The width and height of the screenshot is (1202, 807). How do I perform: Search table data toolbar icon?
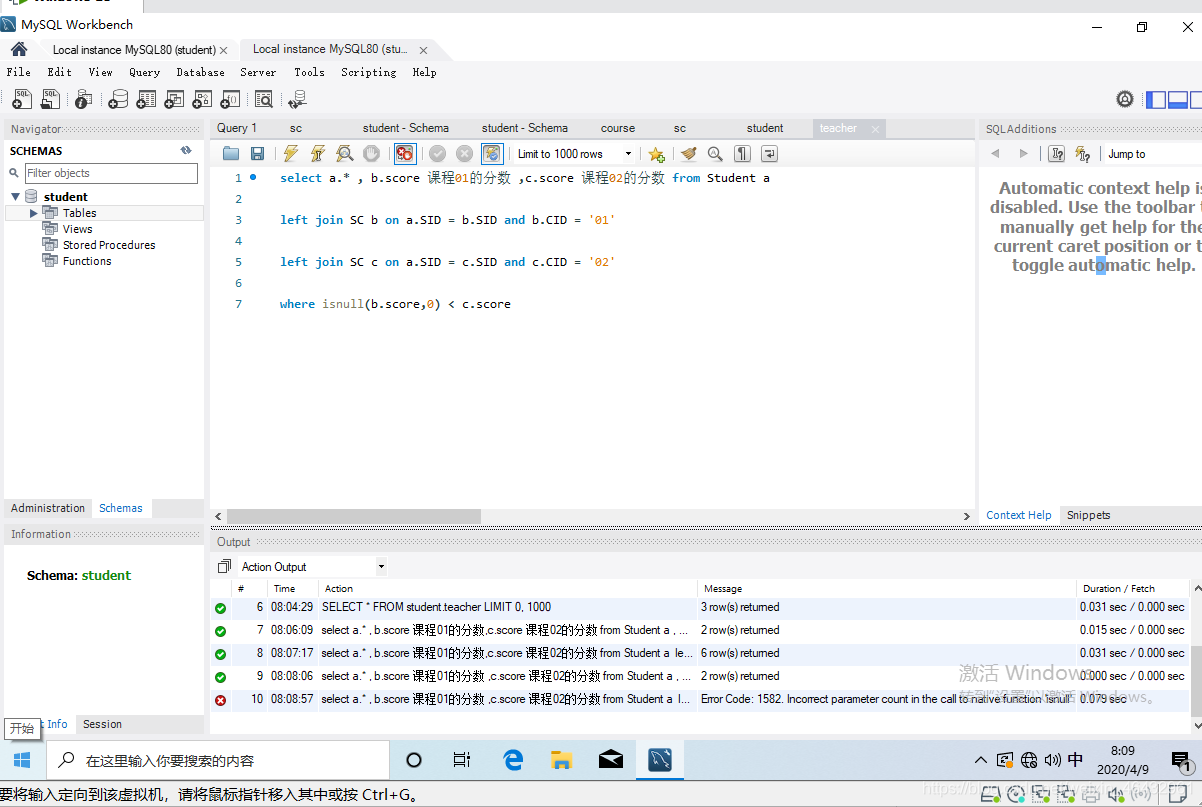click(263, 99)
